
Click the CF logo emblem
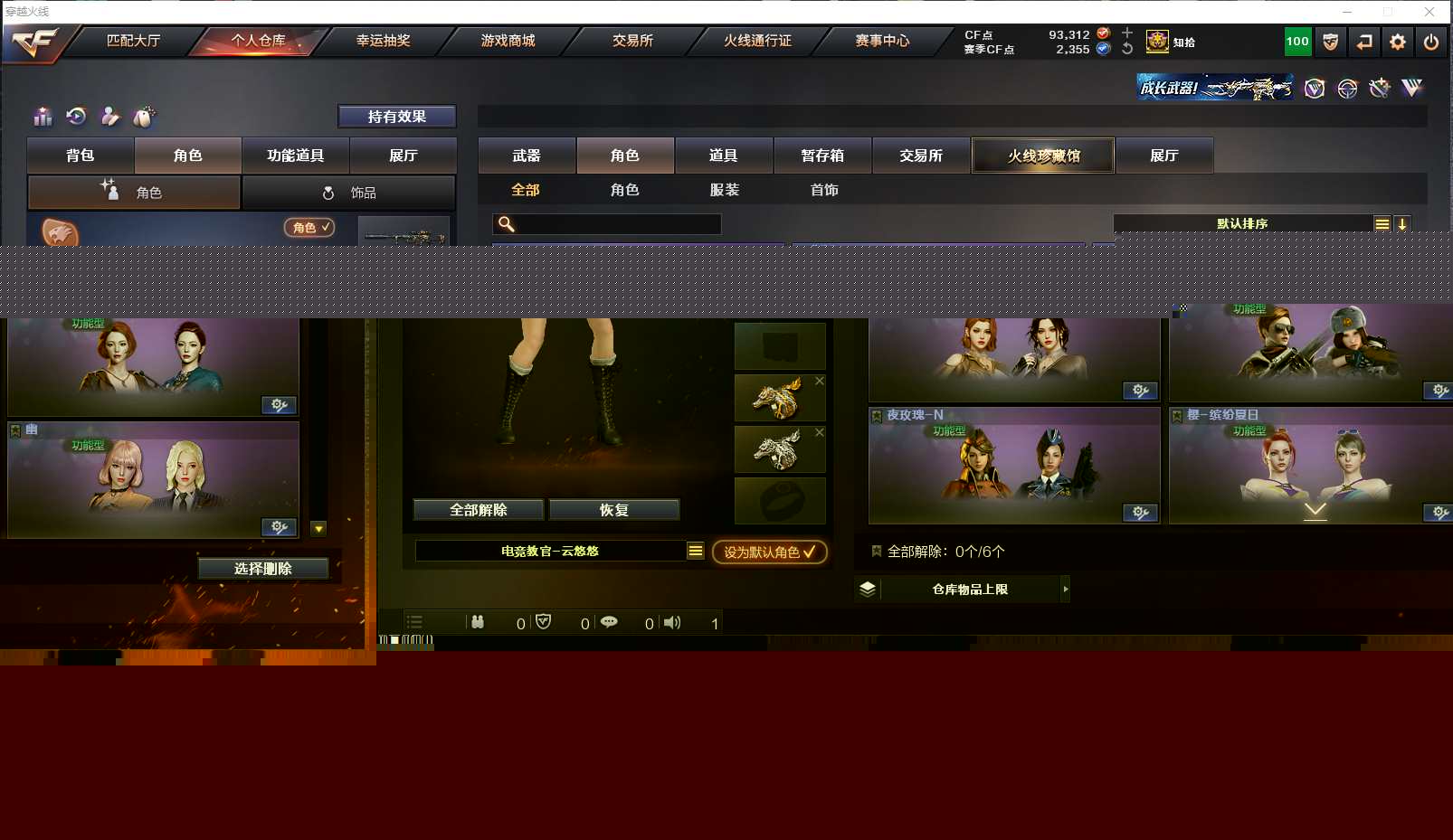(34, 42)
